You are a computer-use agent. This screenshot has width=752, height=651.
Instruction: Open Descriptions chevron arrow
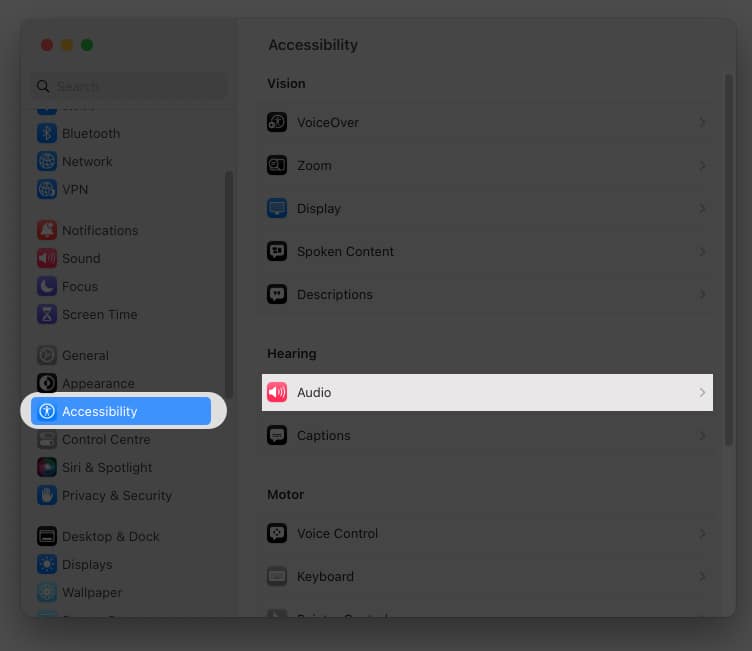click(x=702, y=294)
